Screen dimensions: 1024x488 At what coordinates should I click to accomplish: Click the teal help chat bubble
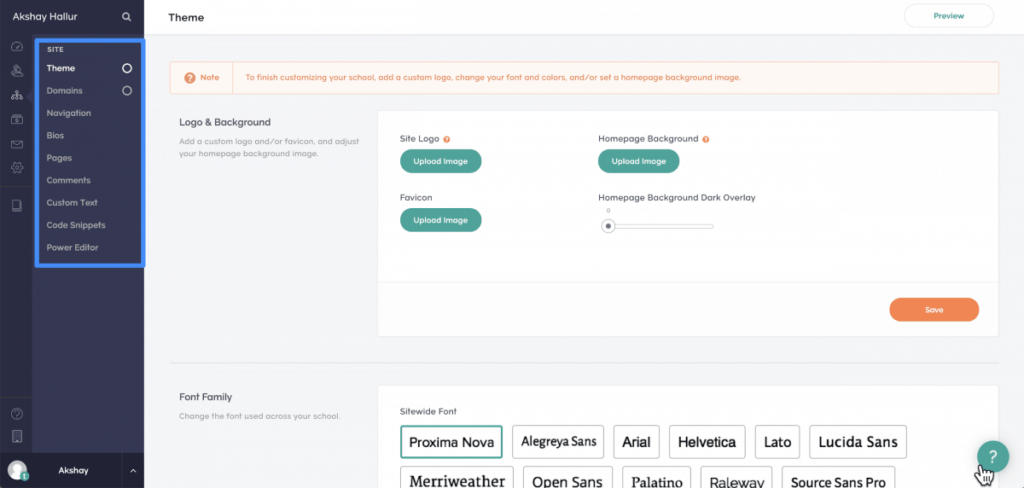(993, 456)
